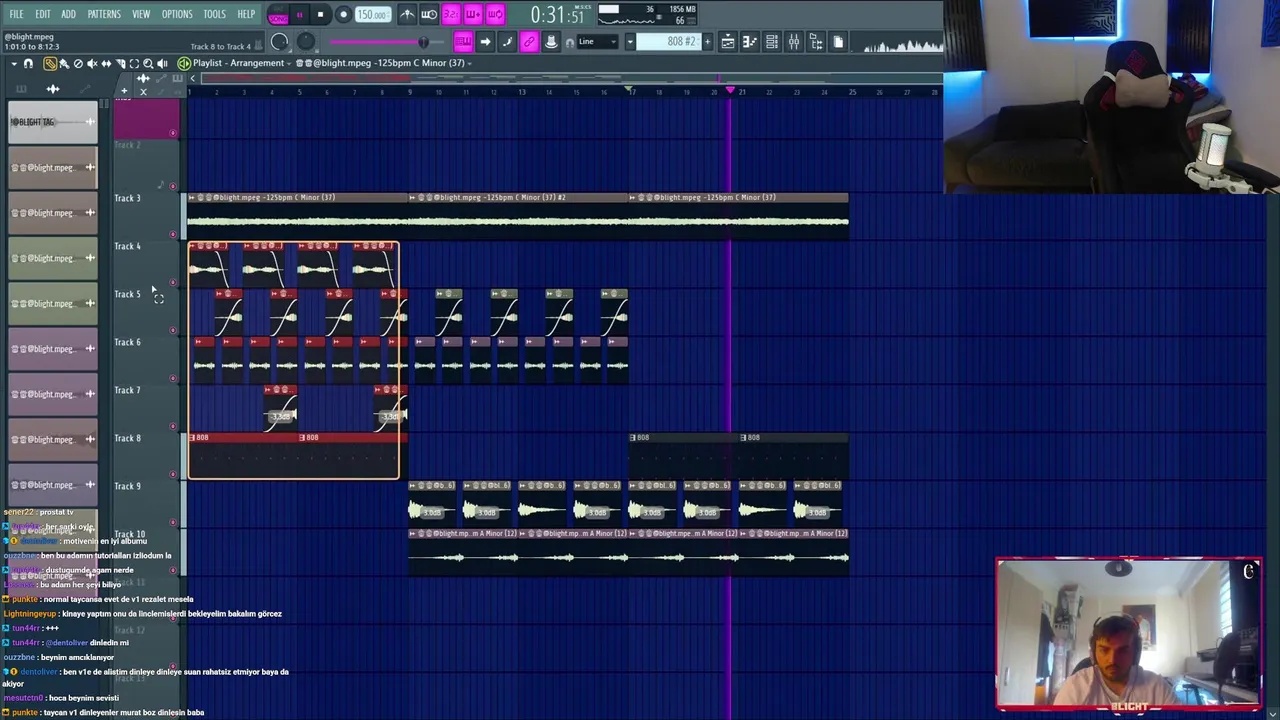Select the Slice tool
The height and width of the screenshot is (720, 1280).
[x=120, y=64]
